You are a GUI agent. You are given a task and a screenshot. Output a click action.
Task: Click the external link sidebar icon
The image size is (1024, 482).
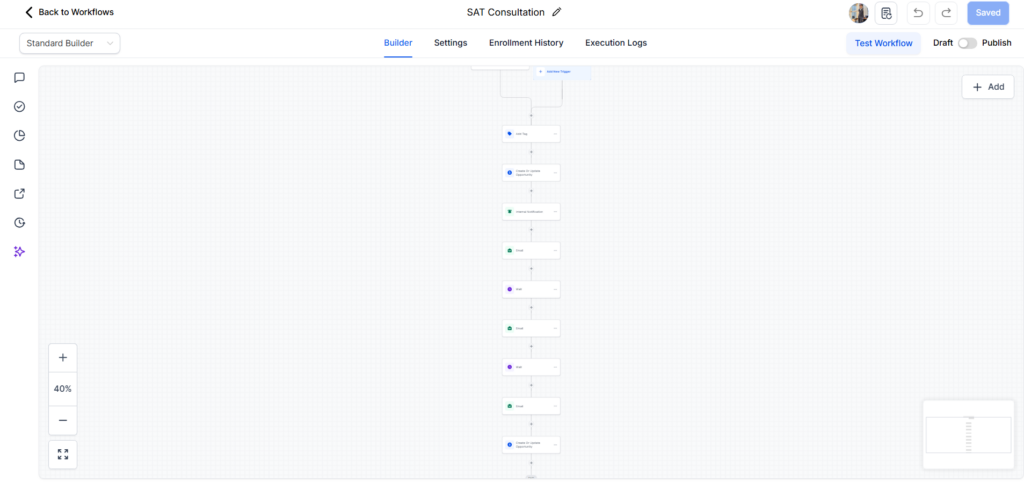20,193
